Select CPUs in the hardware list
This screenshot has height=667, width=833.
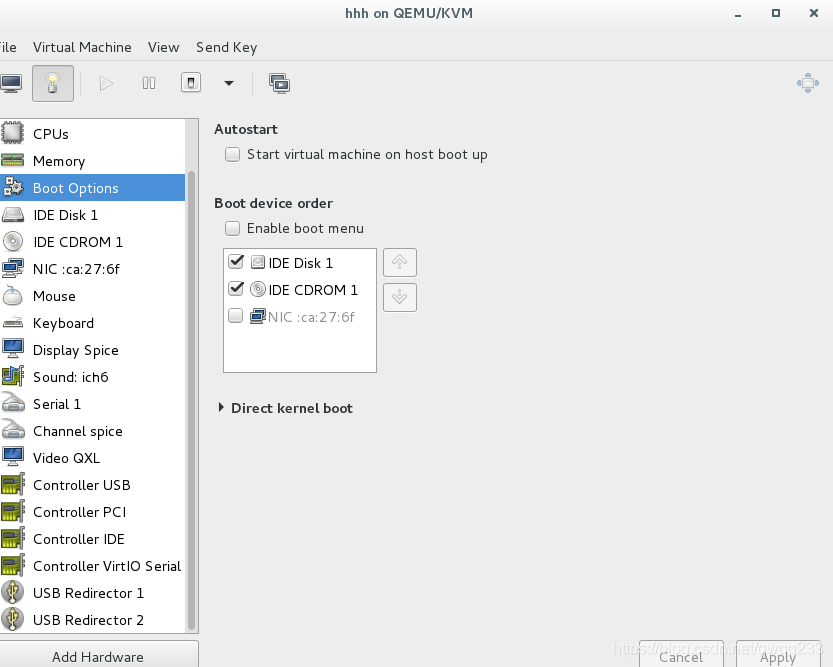point(92,134)
